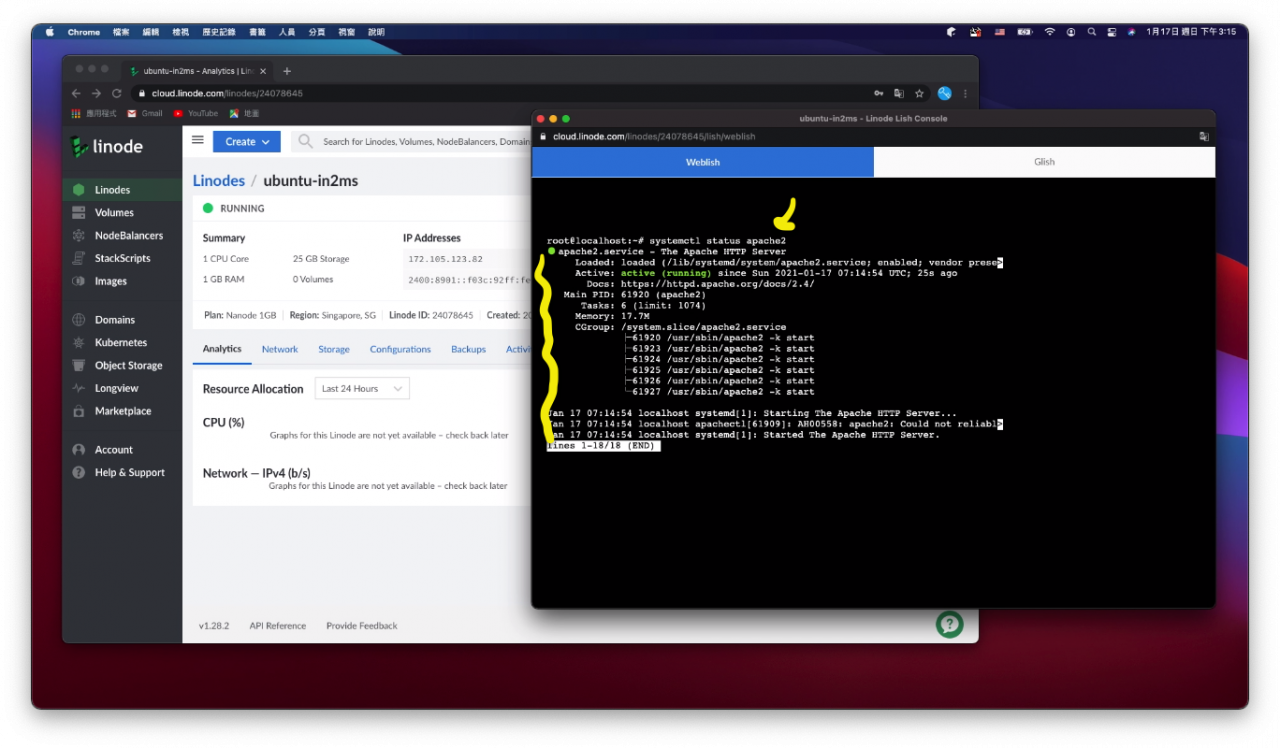Image resolution: width=1280 pixels, height=748 pixels.
Task: Open Kubernetes in the sidebar
Action: [x=121, y=343]
